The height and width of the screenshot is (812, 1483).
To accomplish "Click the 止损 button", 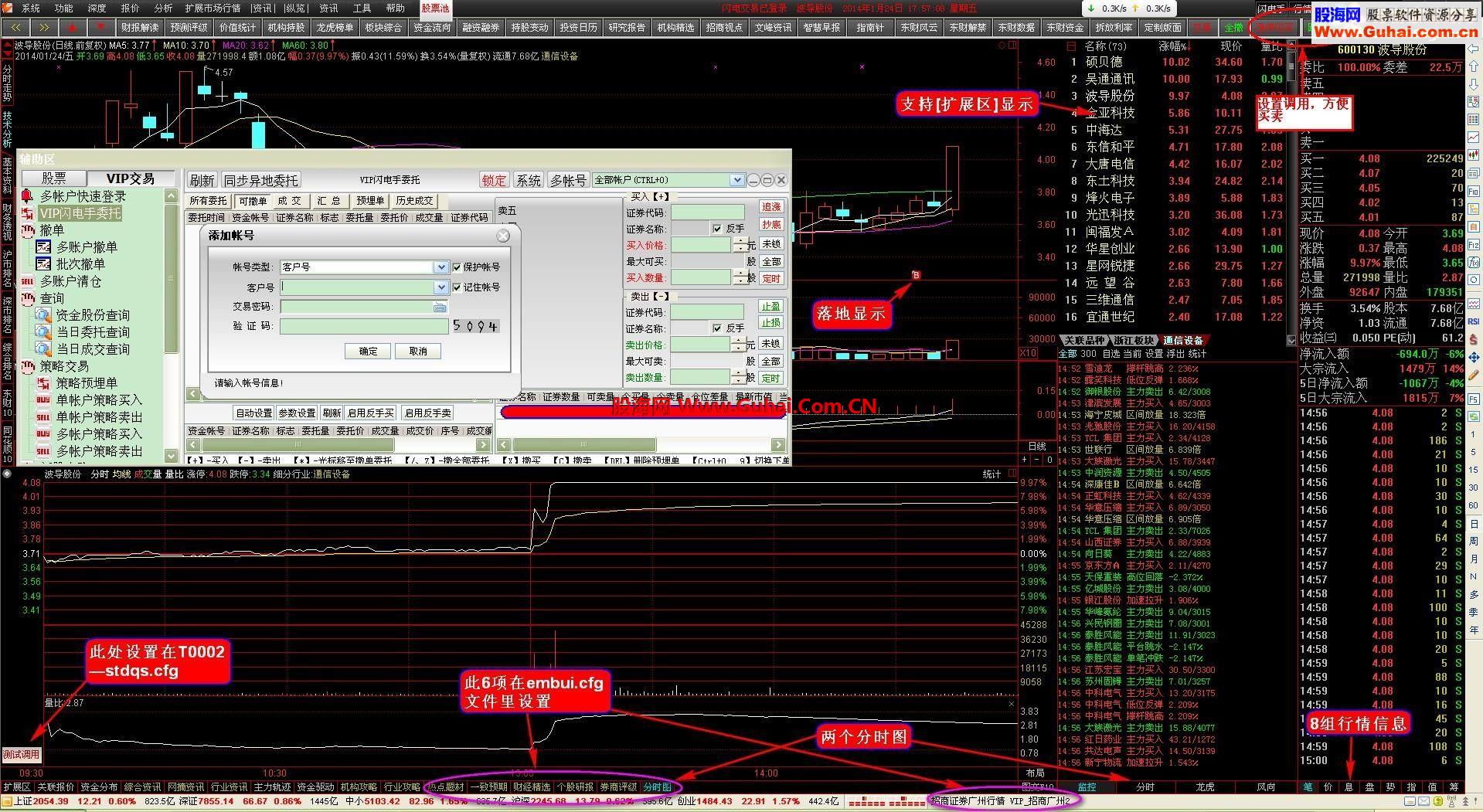I will 770,323.
